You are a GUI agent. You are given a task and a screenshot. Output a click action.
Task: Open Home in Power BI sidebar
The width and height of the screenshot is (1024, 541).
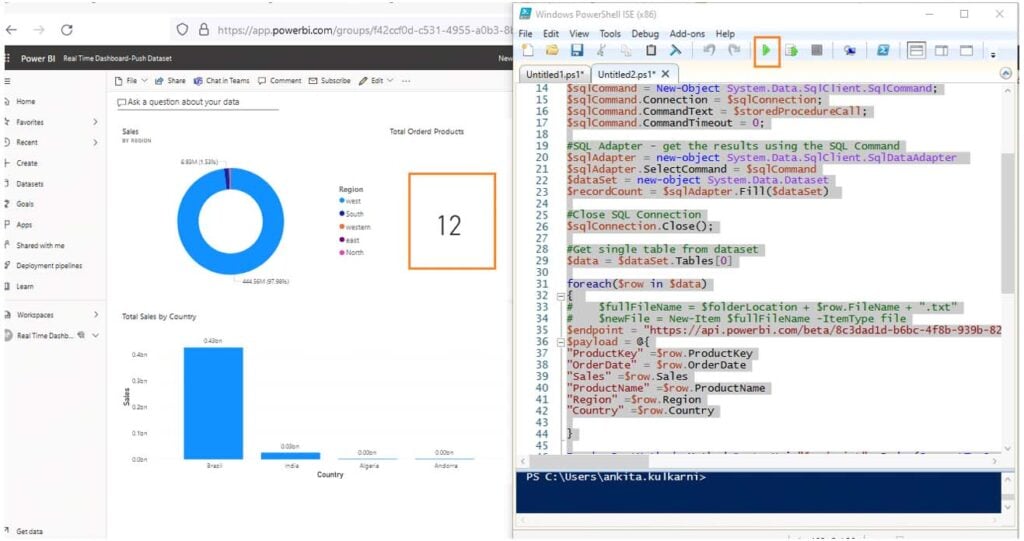[x=26, y=101]
